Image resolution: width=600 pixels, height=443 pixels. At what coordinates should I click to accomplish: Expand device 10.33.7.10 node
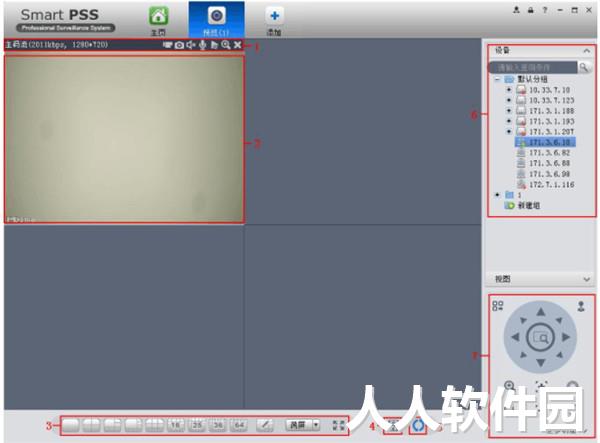(x=509, y=90)
